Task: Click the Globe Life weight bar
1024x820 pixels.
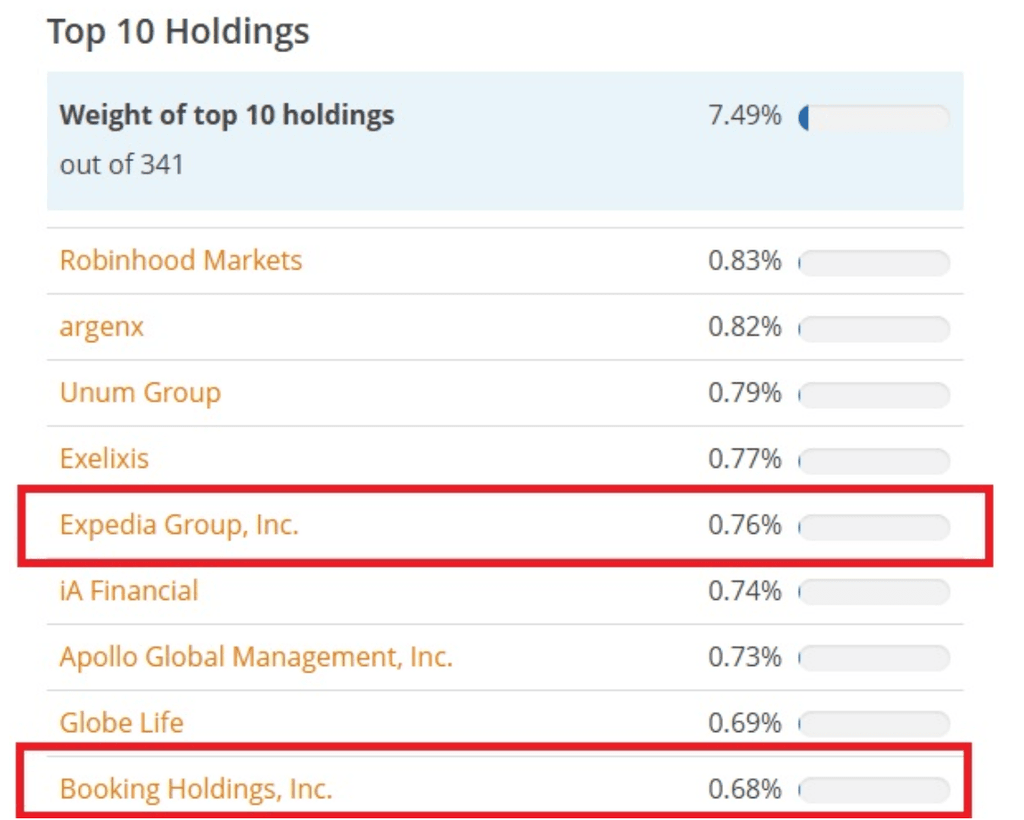Action: click(874, 725)
